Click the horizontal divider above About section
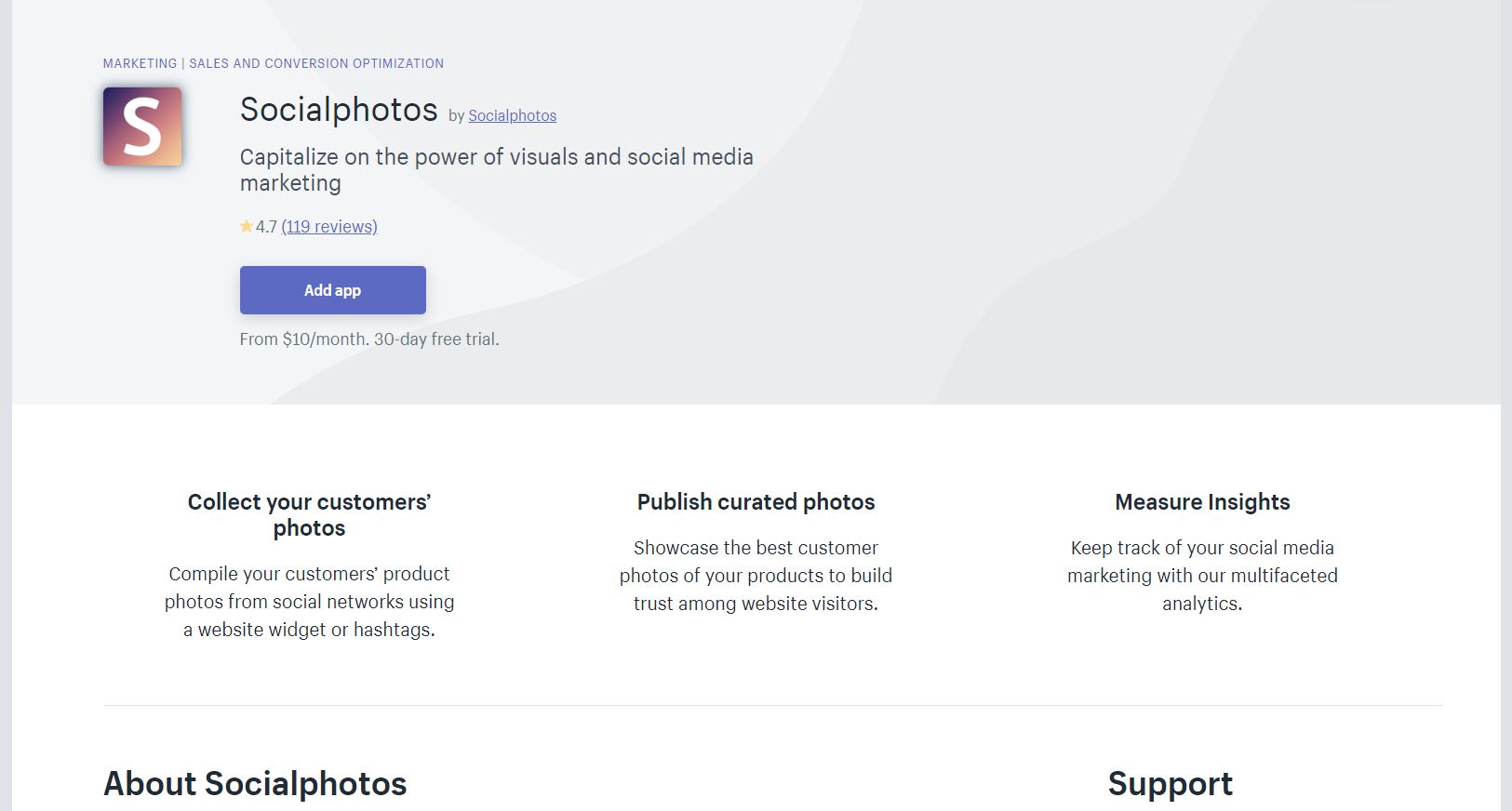 click(x=772, y=705)
